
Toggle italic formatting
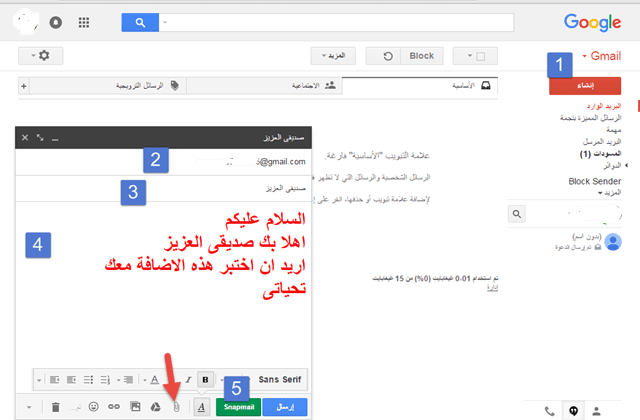(188, 380)
